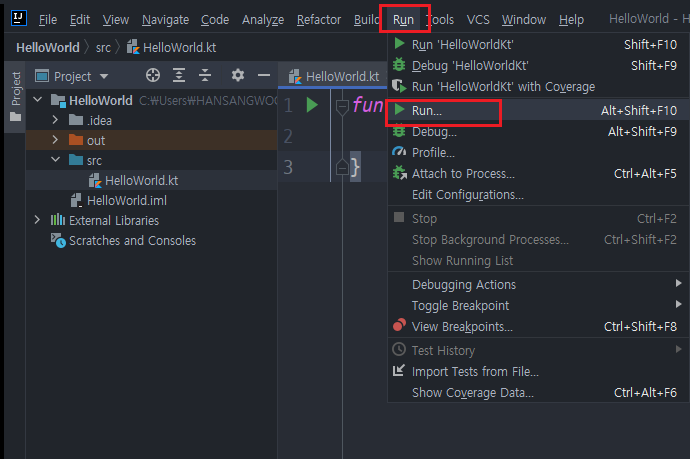Choose Show Coverage Data... entry

tap(538, 392)
